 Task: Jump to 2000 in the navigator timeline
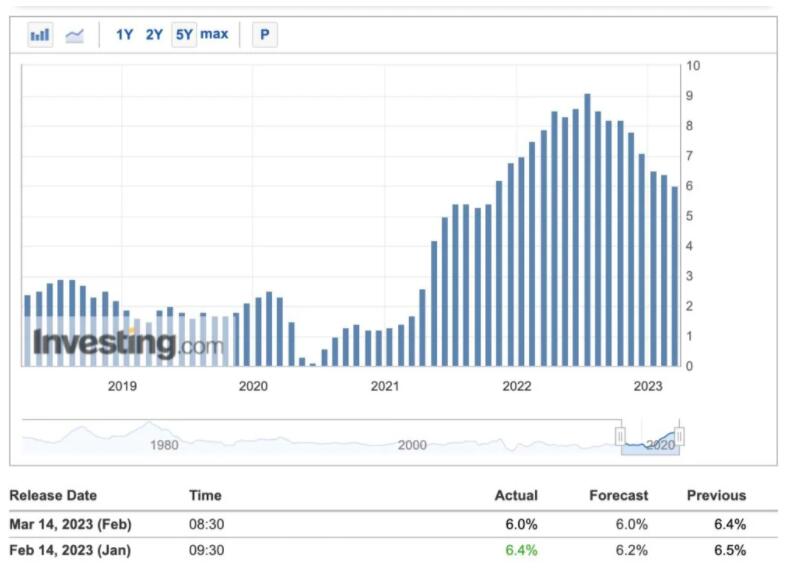click(412, 445)
